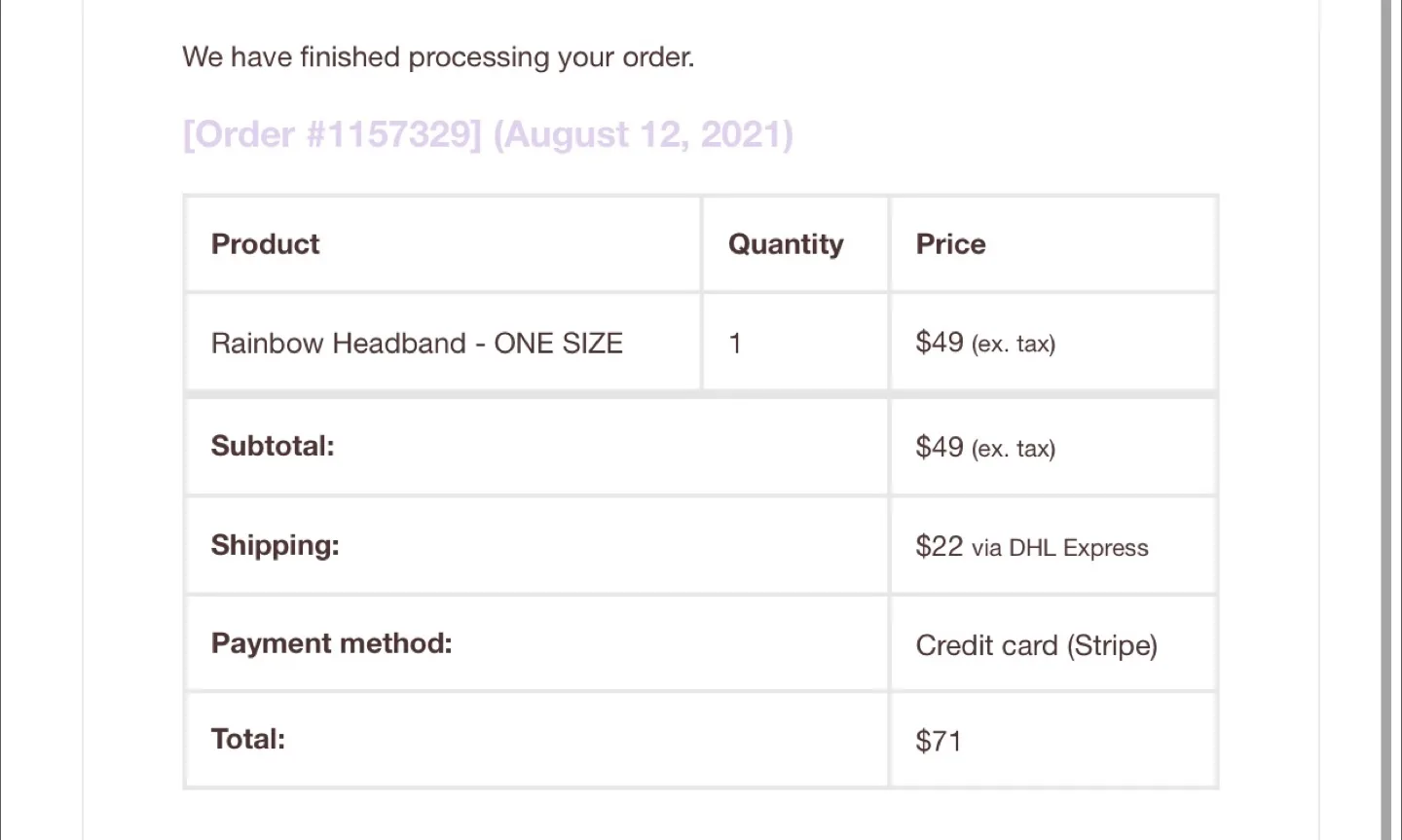Click the "We have finished processing" message
1402x840 pixels.
tap(438, 57)
